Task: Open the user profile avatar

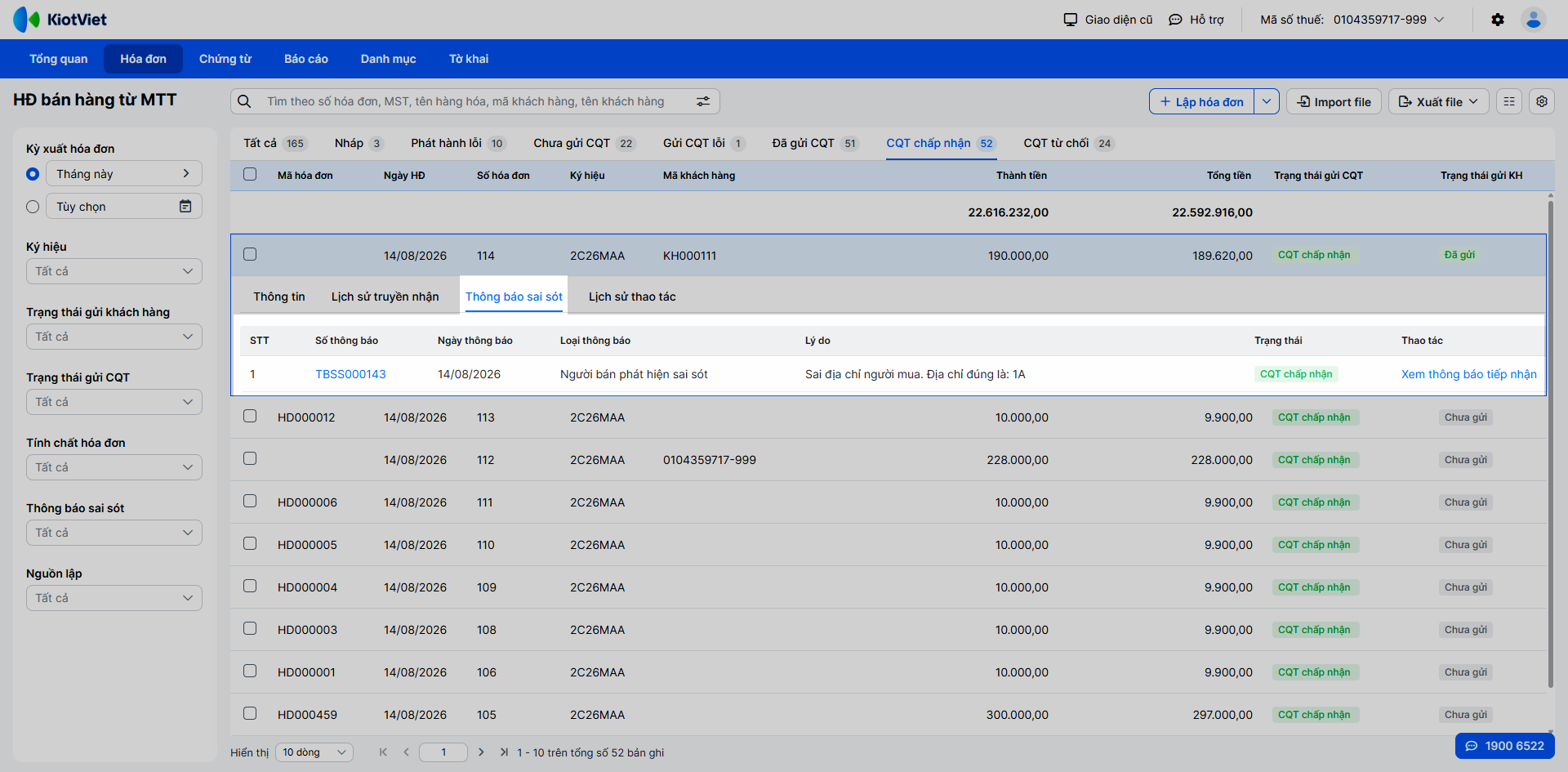Action: click(1534, 20)
